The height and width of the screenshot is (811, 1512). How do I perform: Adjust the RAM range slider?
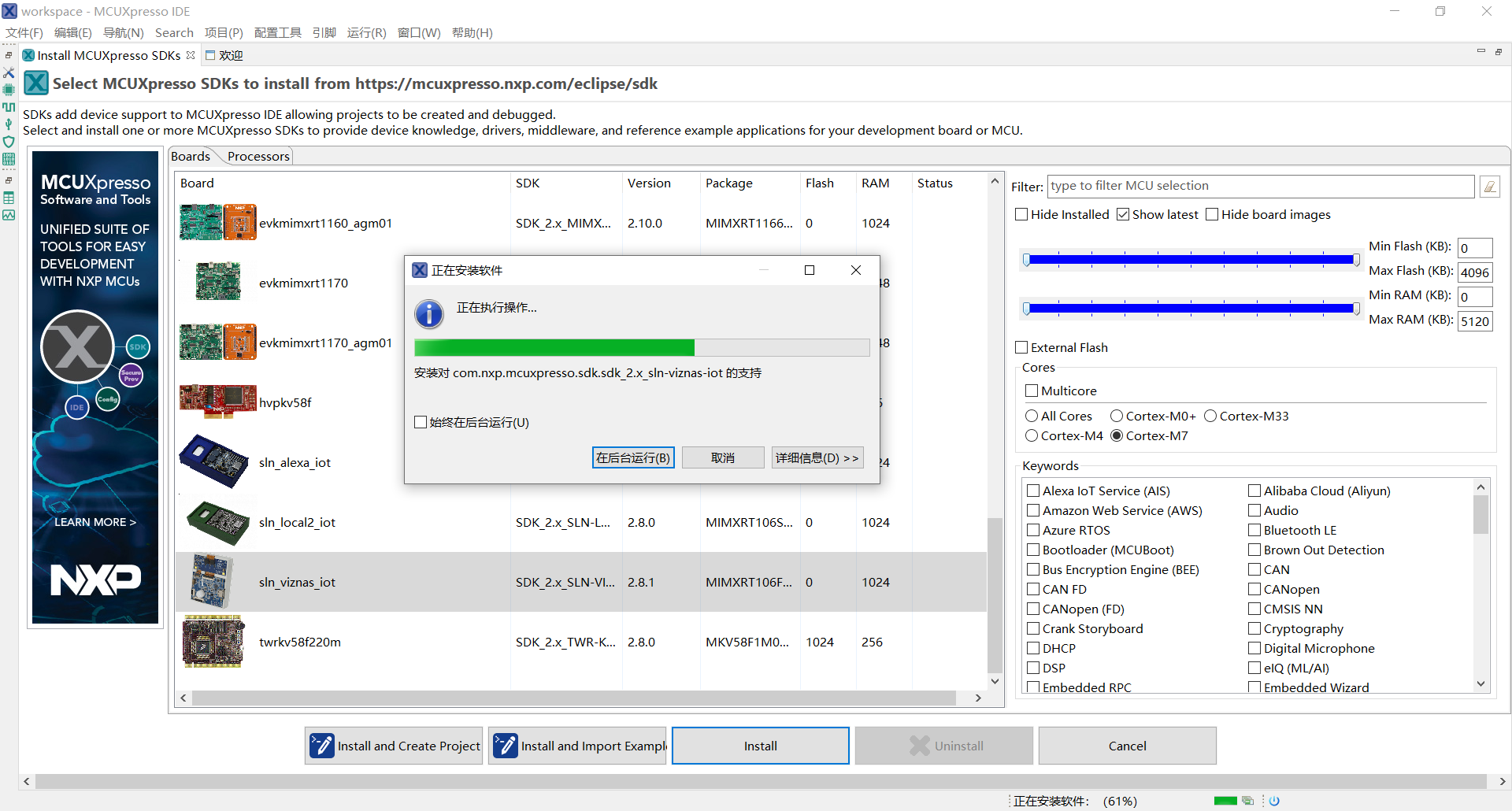coord(1191,308)
